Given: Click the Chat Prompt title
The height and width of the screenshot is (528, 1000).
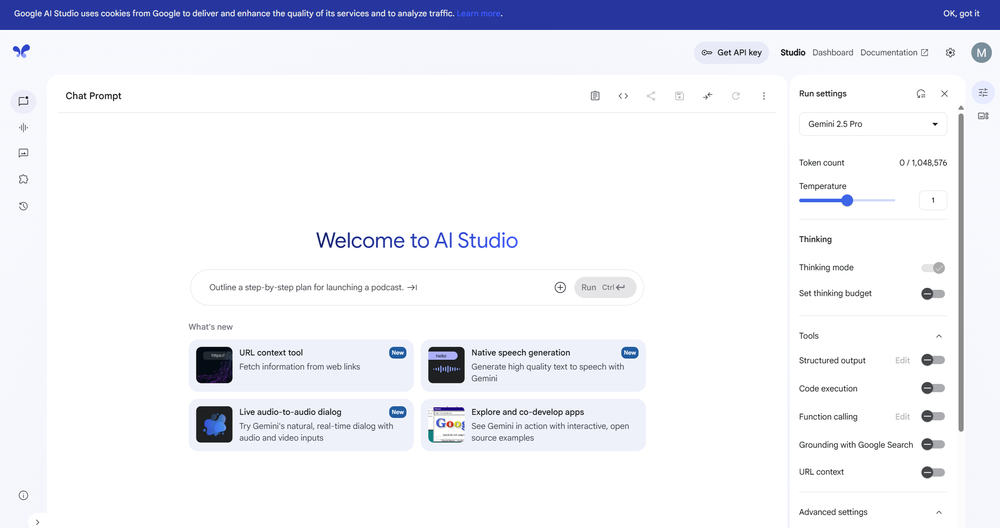Looking at the screenshot, I should tap(93, 96).
